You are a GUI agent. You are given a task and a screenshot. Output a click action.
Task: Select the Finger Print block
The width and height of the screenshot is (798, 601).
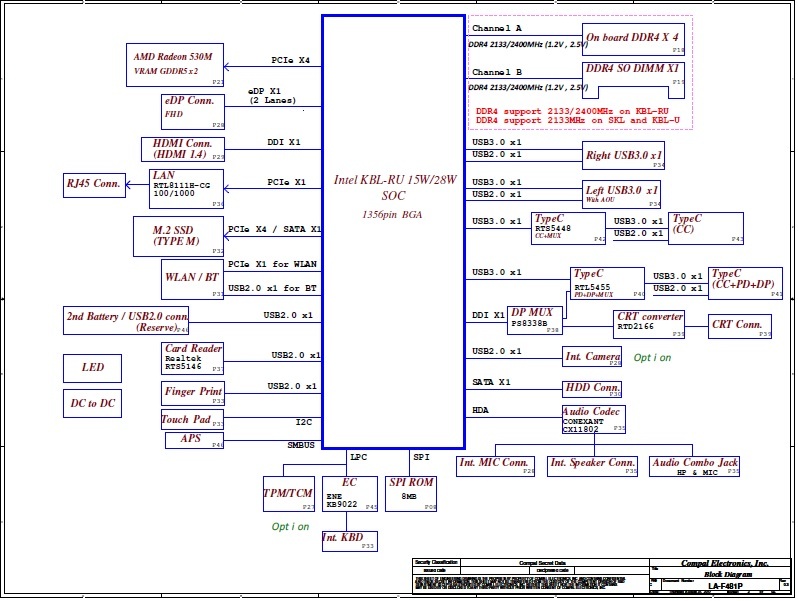[x=192, y=393]
